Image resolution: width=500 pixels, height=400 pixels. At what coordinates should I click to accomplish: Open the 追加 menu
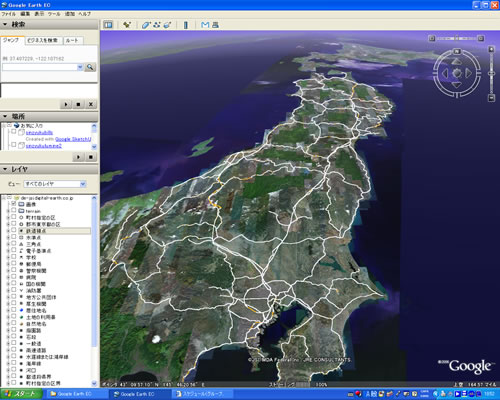[70, 14]
